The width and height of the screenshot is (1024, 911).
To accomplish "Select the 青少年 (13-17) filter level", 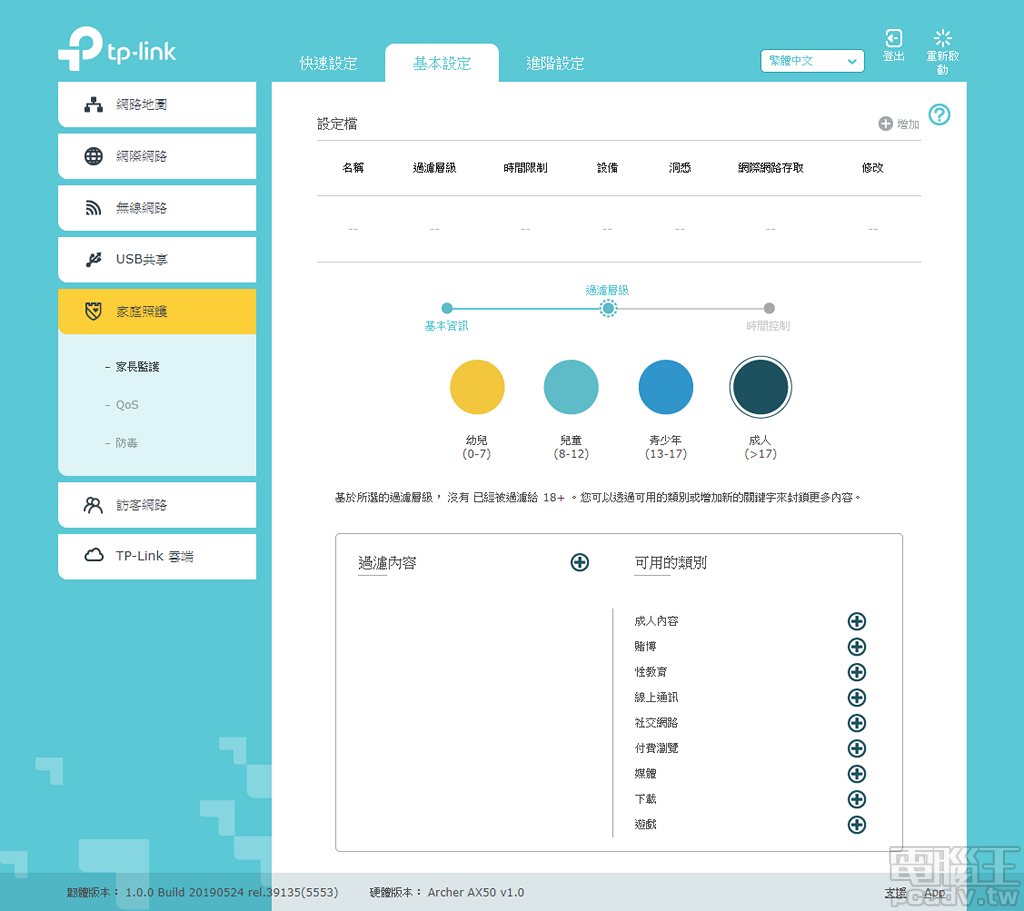I will click(x=665, y=386).
